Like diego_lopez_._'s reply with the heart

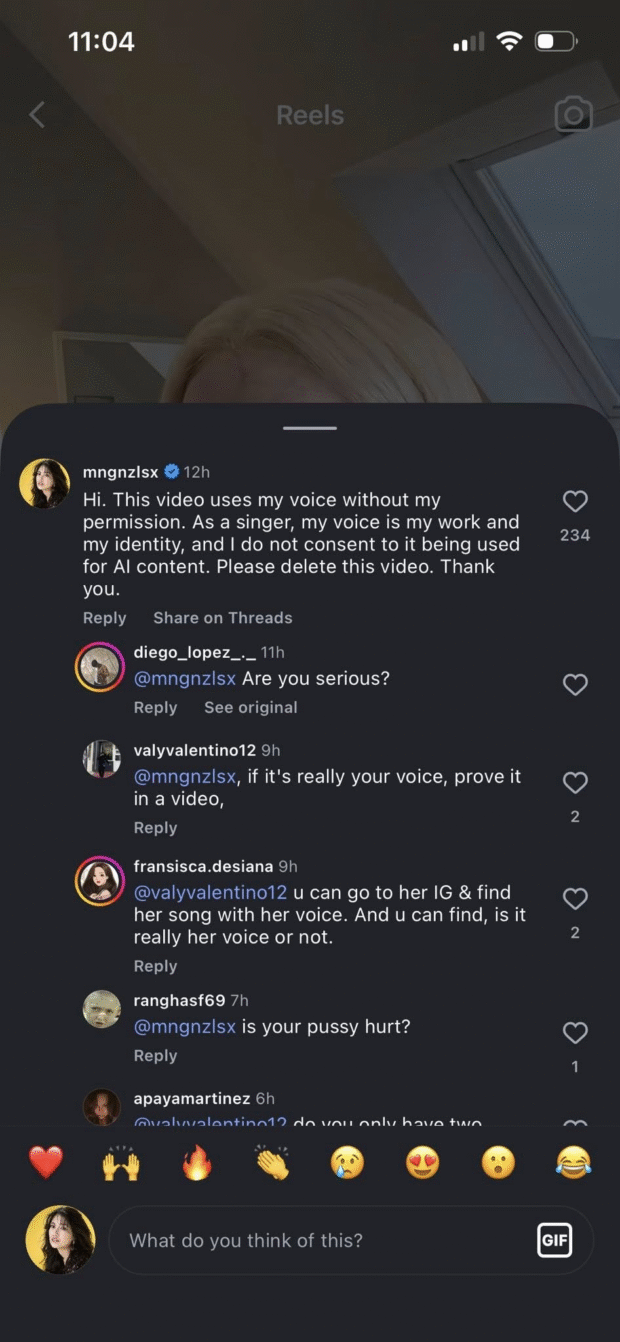(575, 685)
